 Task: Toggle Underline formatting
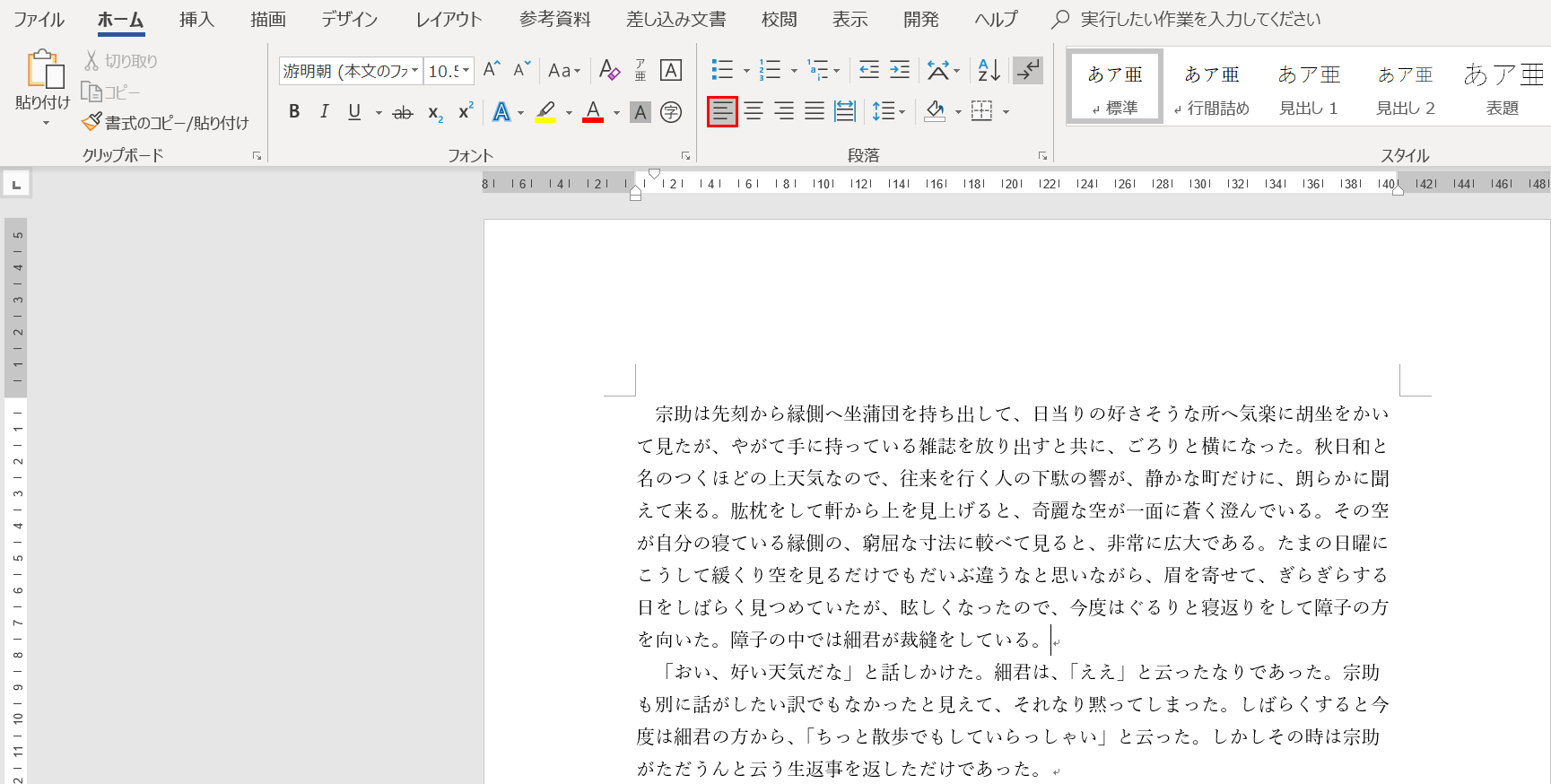354,112
